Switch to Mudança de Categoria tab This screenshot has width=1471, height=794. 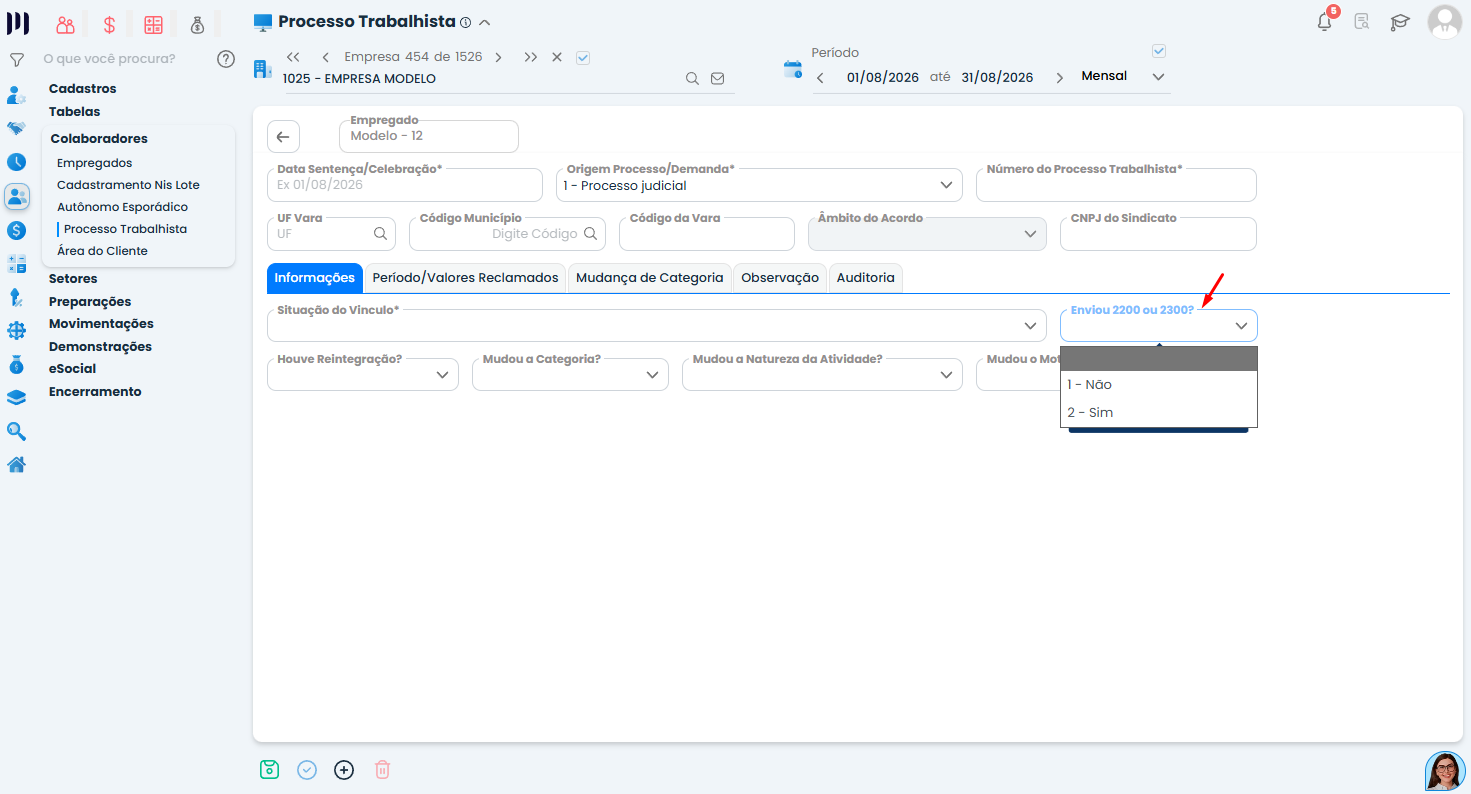click(650, 278)
